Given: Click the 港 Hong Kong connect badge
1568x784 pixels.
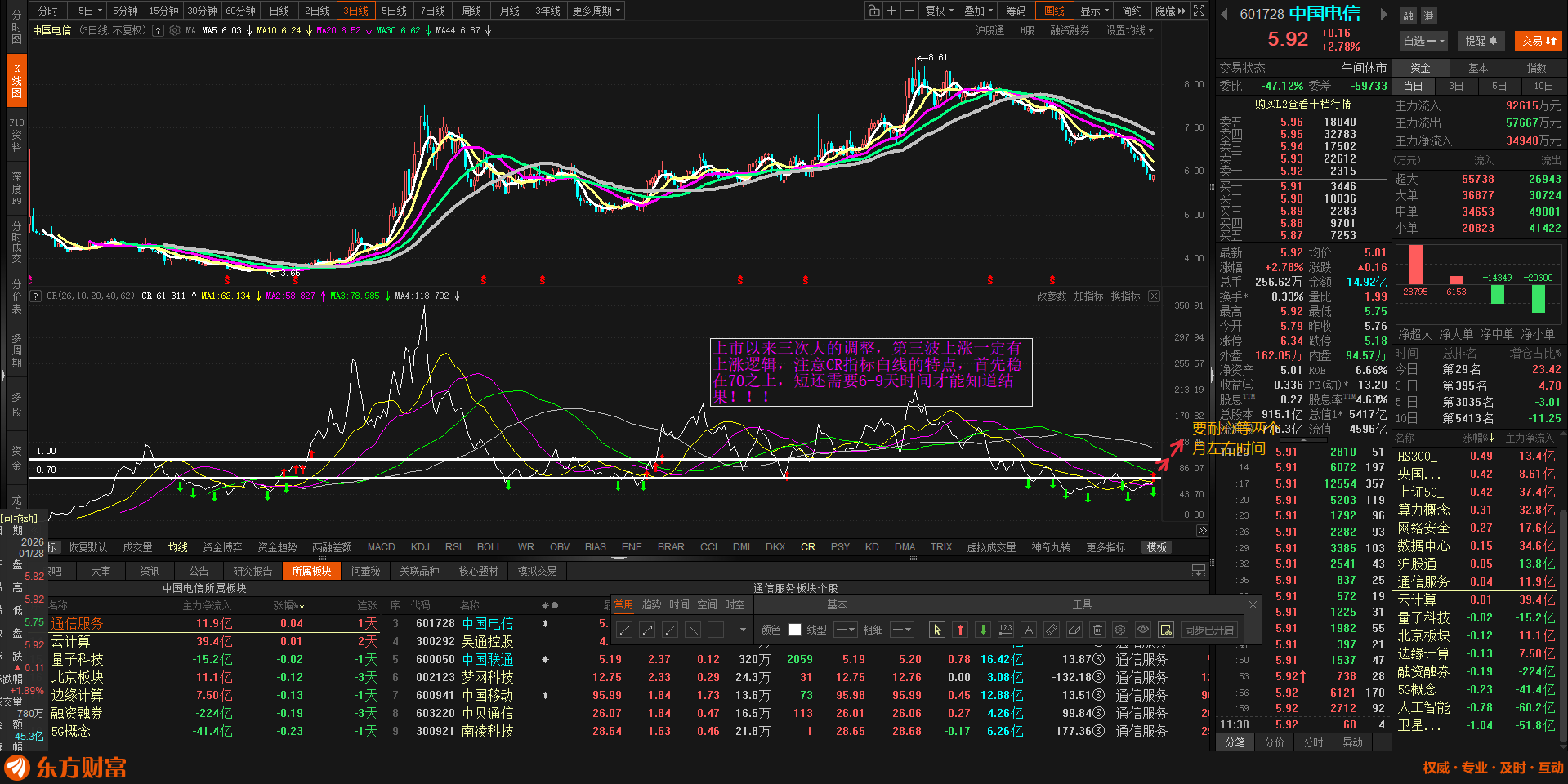Looking at the screenshot, I should [1428, 16].
